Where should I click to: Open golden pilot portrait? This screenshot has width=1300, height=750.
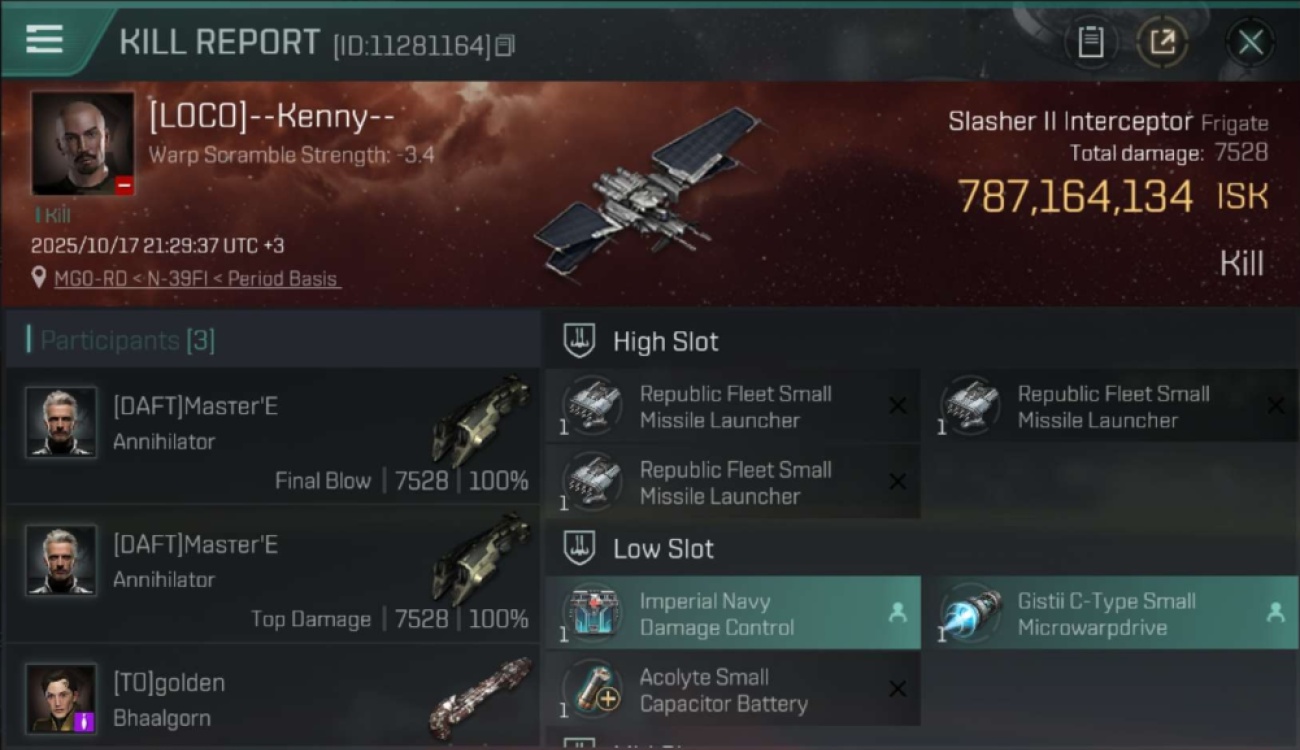click(61, 698)
